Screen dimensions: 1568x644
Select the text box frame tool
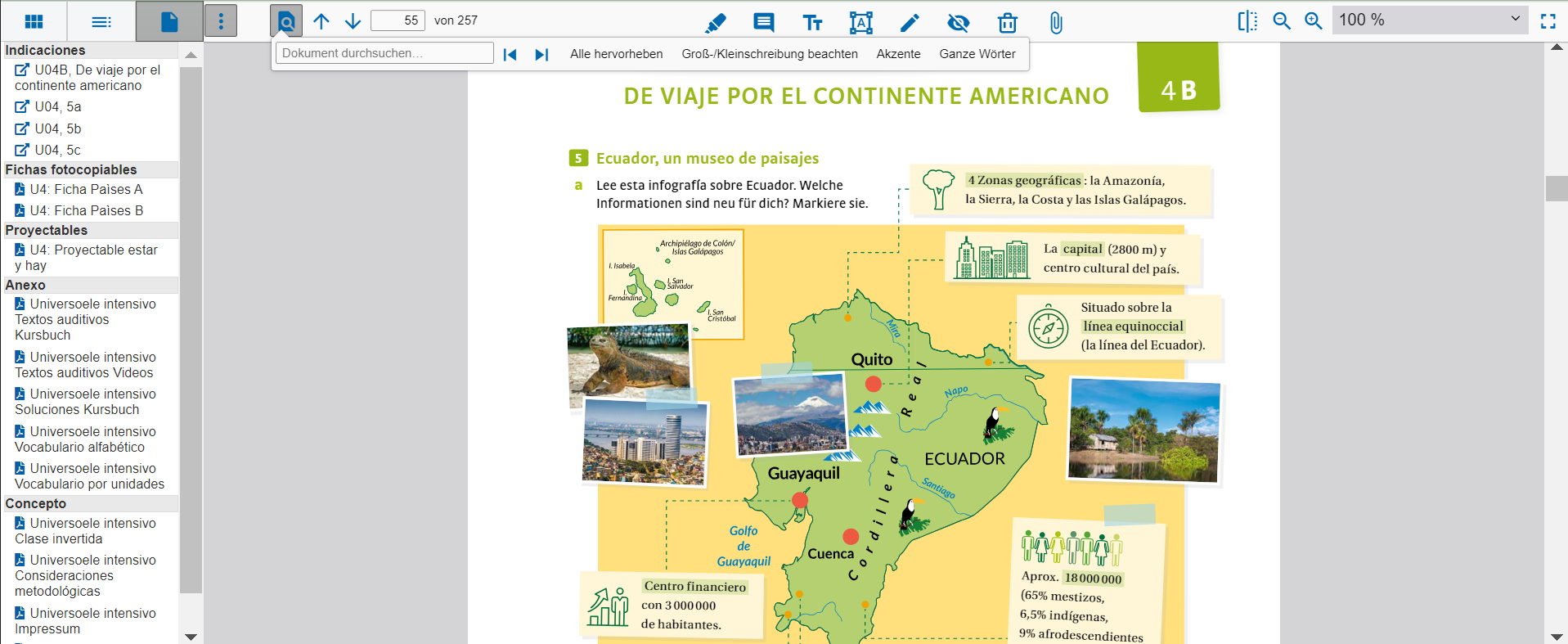click(x=861, y=22)
